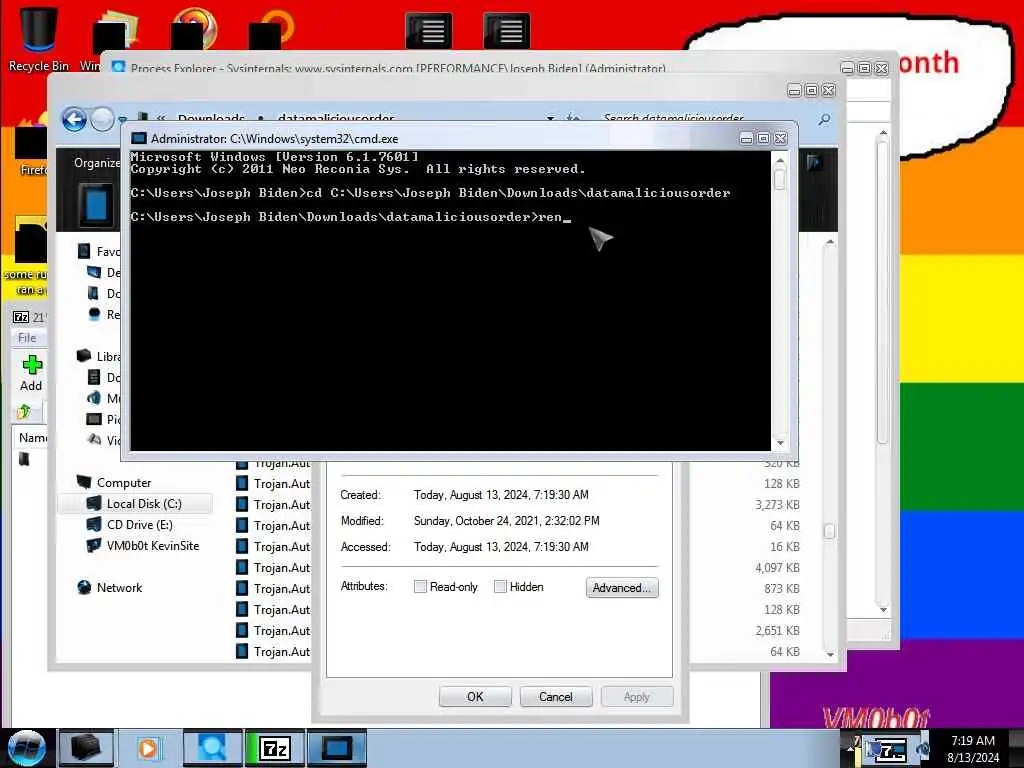Image resolution: width=1024 pixels, height=768 pixels.
Task: Click the Trojan.Aut file sized 16 KB
Action: (273, 547)
